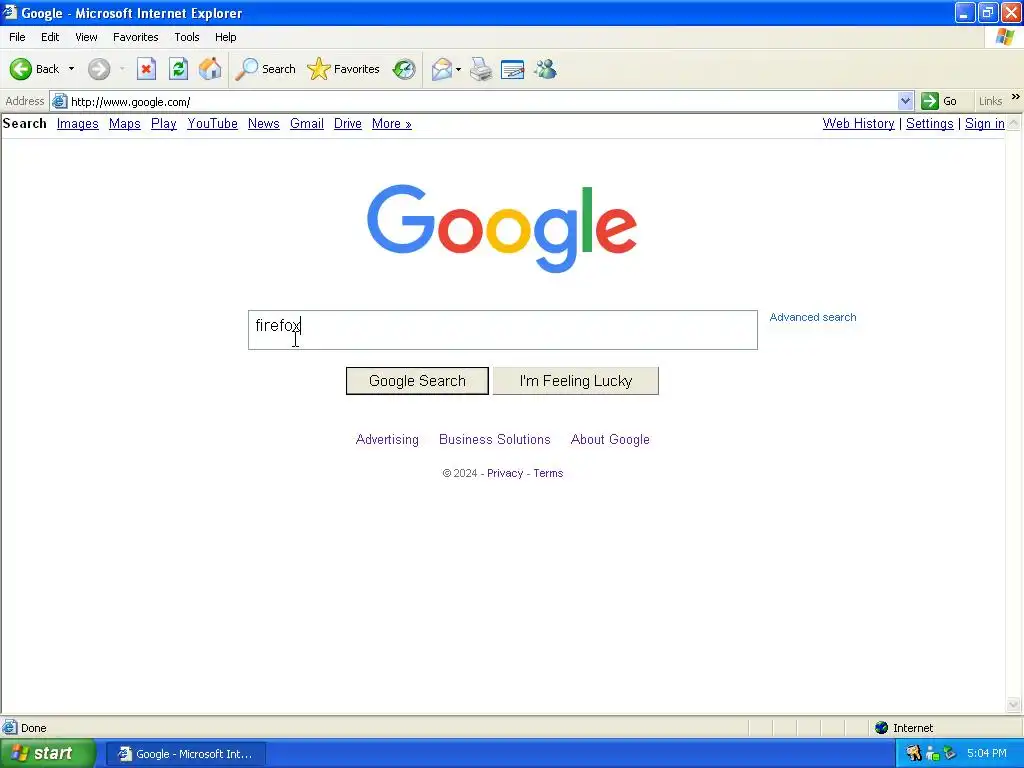Click the Internet Explorer title bar icon
1024x768 pixels.
click(x=9, y=12)
